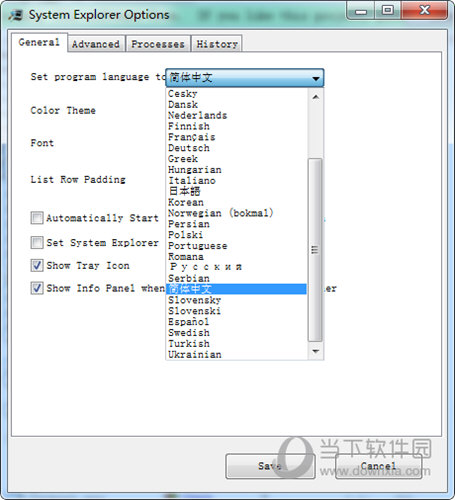Open the History tab
This screenshot has height=500, width=455.
point(217,44)
